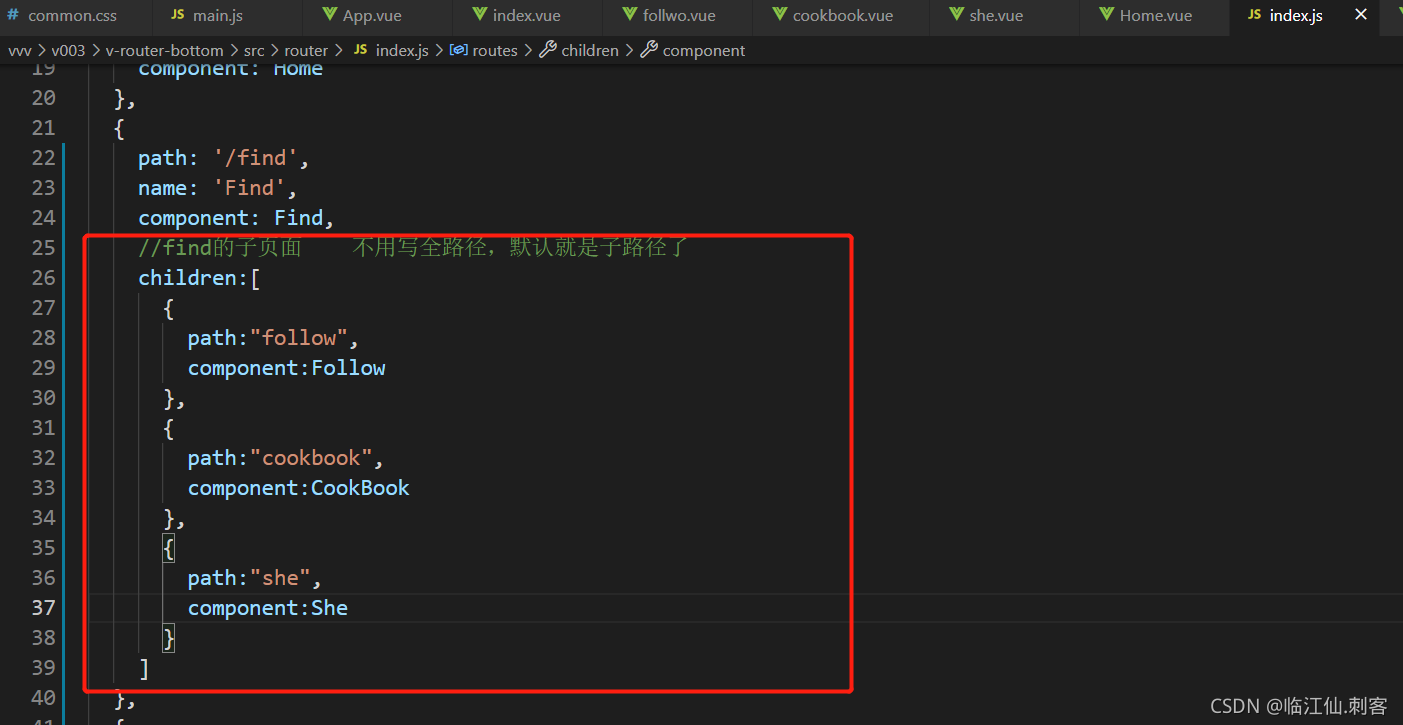The image size is (1403, 725).
Task: Open the main.js editor tab
Action: click(217, 16)
